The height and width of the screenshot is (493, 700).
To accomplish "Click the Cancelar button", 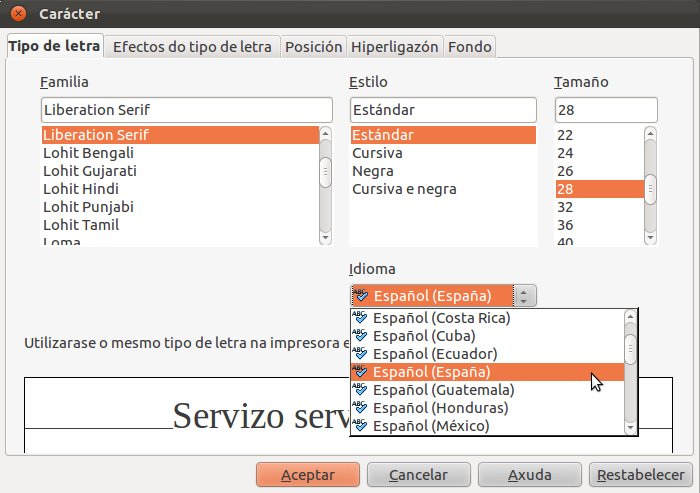I will [x=418, y=475].
